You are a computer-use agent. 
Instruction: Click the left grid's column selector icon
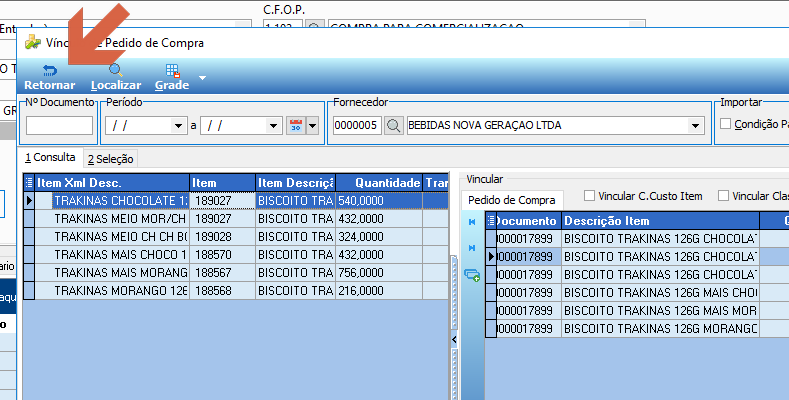(x=29, y=183)
